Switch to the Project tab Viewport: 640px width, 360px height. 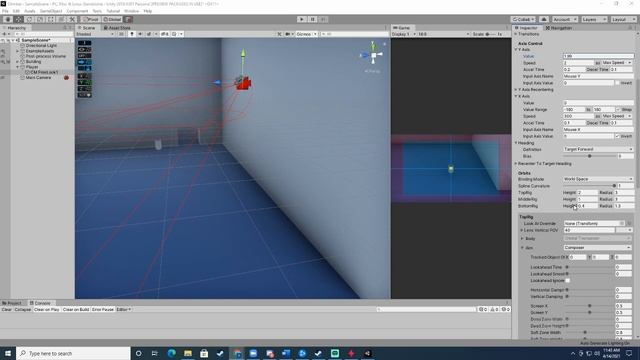click(12, 303)
